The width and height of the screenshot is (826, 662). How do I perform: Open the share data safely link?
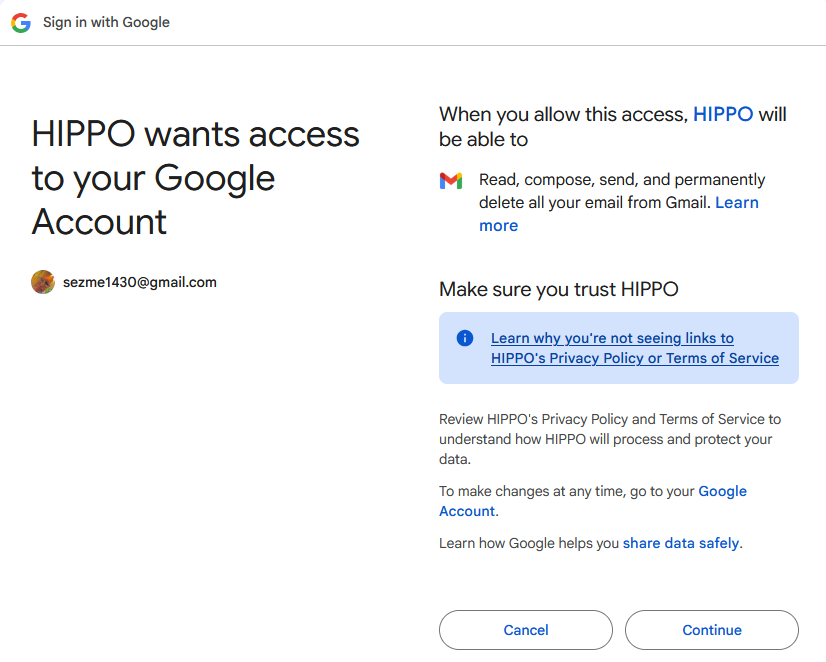681,543
